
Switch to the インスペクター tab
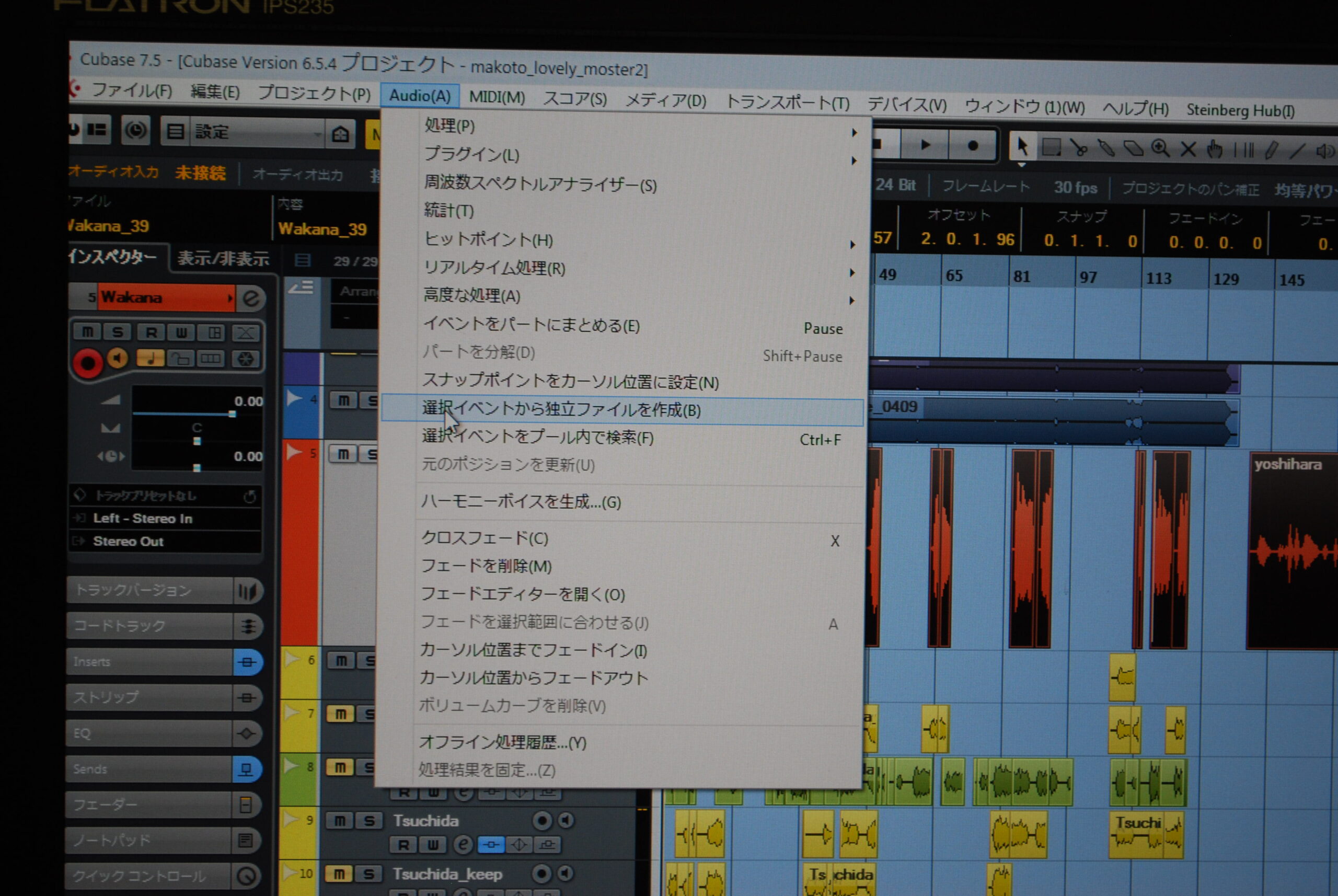(112, 257)
